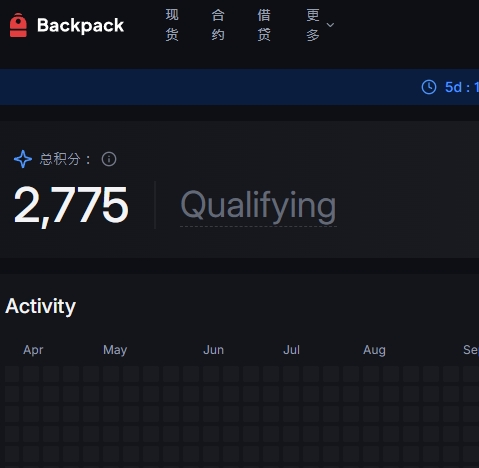Click the Aug month label
This screenshot has height=468, width=479.
pos(374,350)
